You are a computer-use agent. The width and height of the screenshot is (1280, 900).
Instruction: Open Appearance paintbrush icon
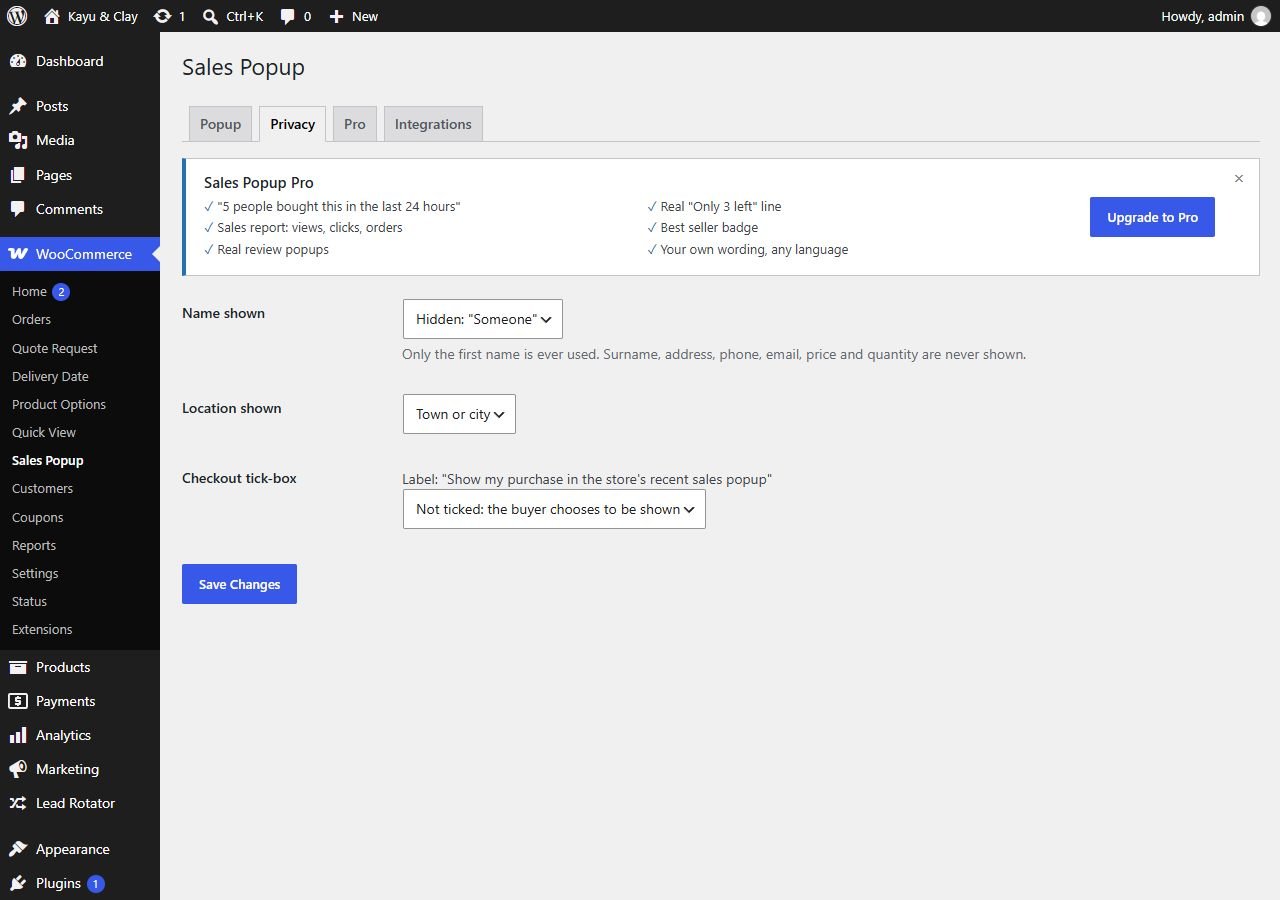18,849
